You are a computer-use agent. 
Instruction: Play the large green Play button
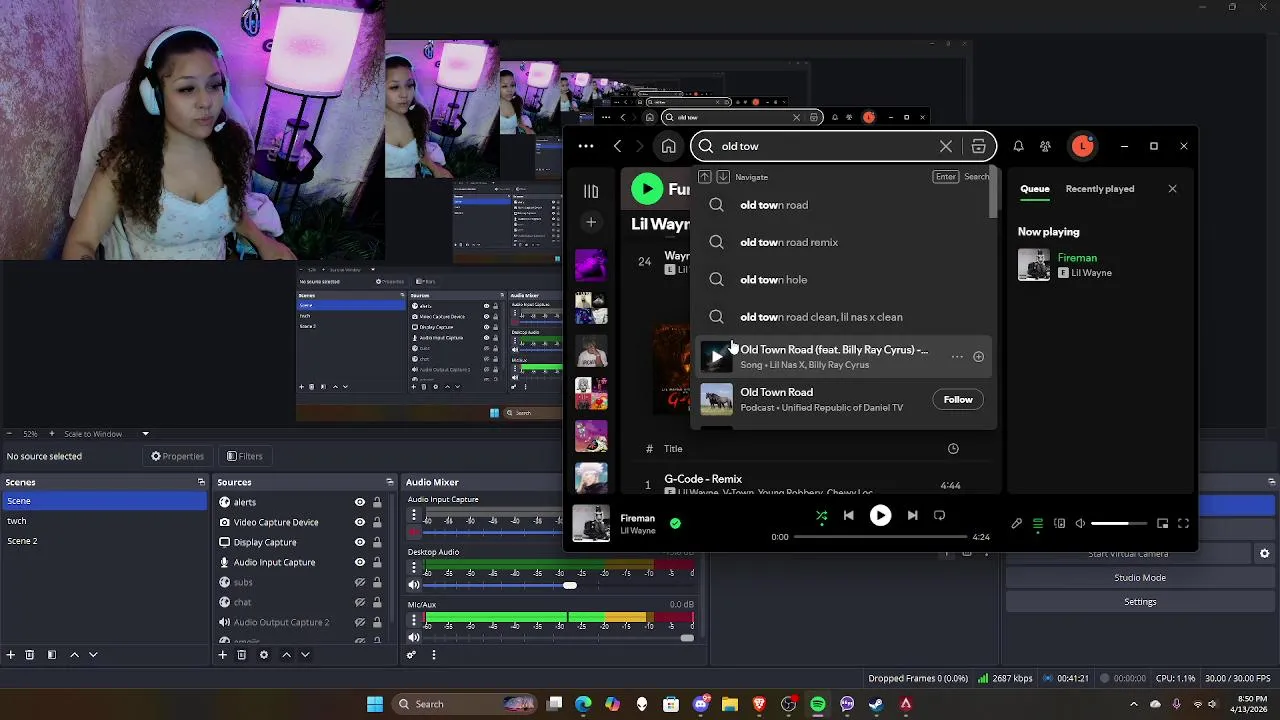click(x=647, y=189)
